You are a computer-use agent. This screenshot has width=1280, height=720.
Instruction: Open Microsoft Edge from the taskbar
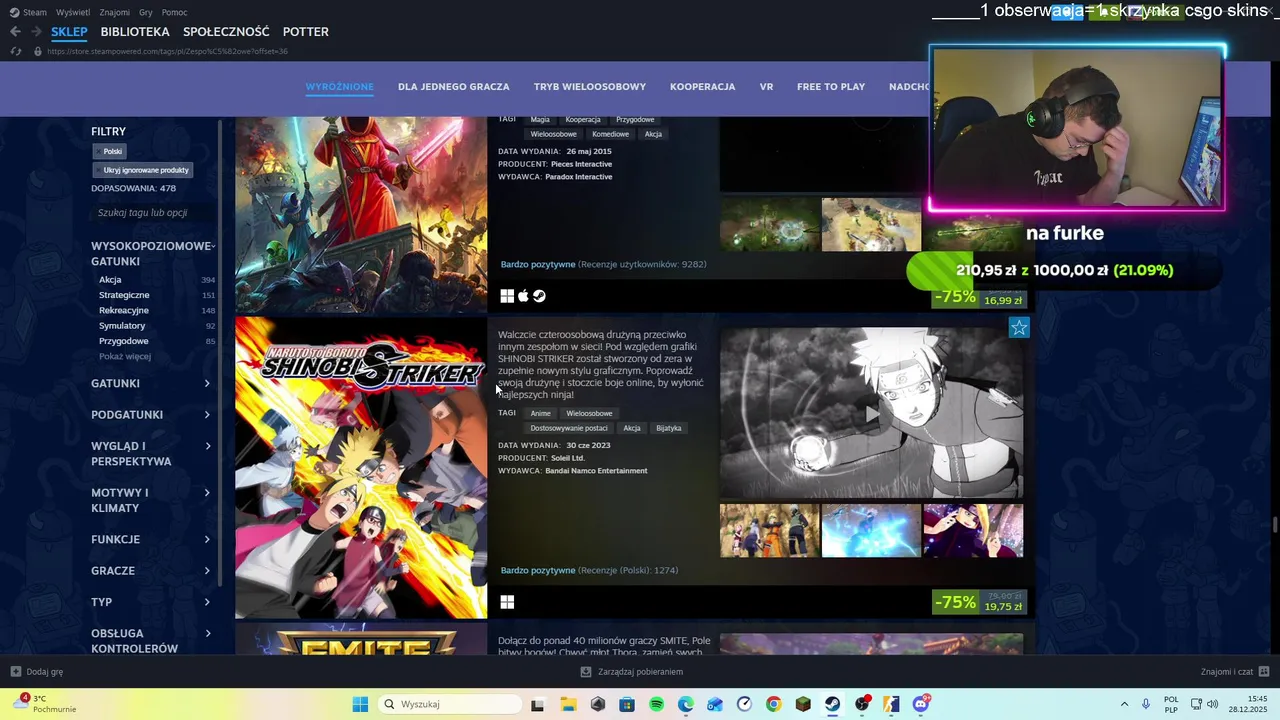click(685, 704)
